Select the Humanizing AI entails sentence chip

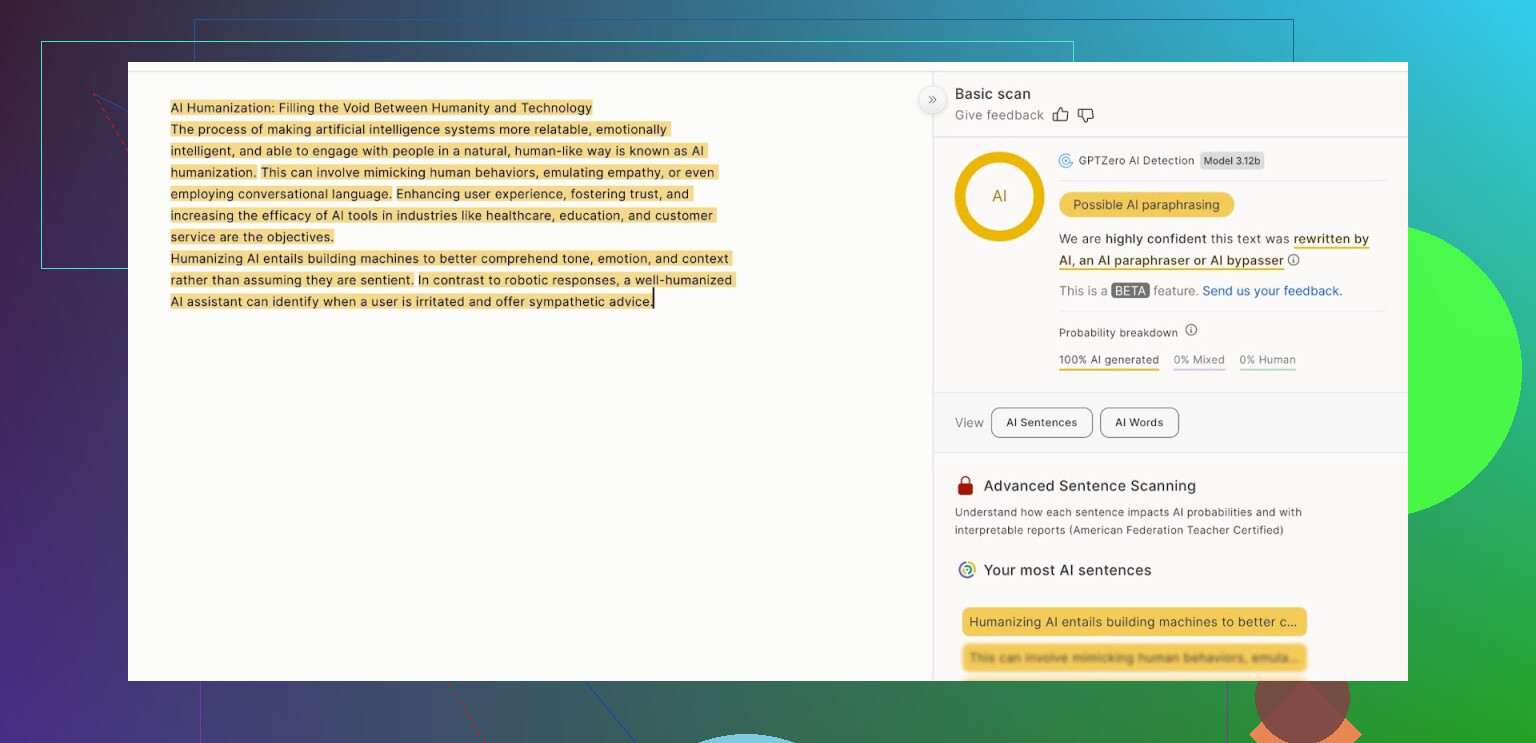pyautogui.click(x=1134, y=622)
